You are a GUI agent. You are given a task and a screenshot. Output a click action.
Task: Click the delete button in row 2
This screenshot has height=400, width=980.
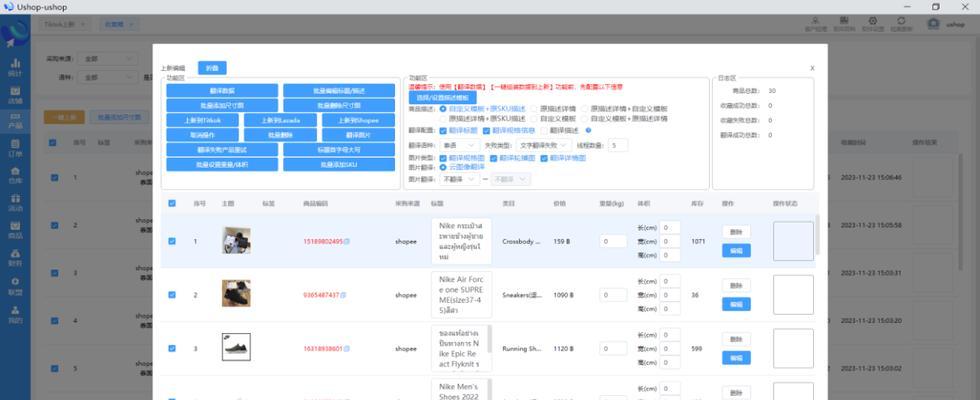coord(736,286)
